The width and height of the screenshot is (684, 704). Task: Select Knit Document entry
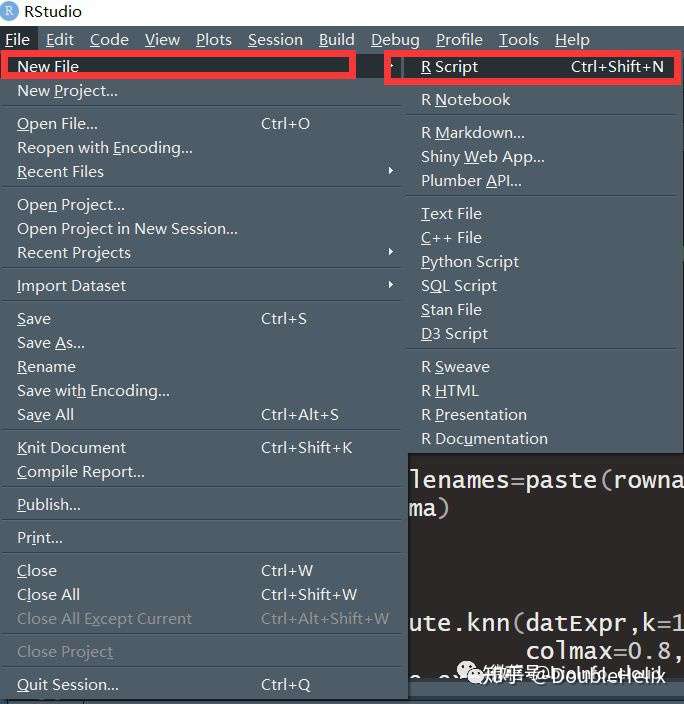pos(202,448)
